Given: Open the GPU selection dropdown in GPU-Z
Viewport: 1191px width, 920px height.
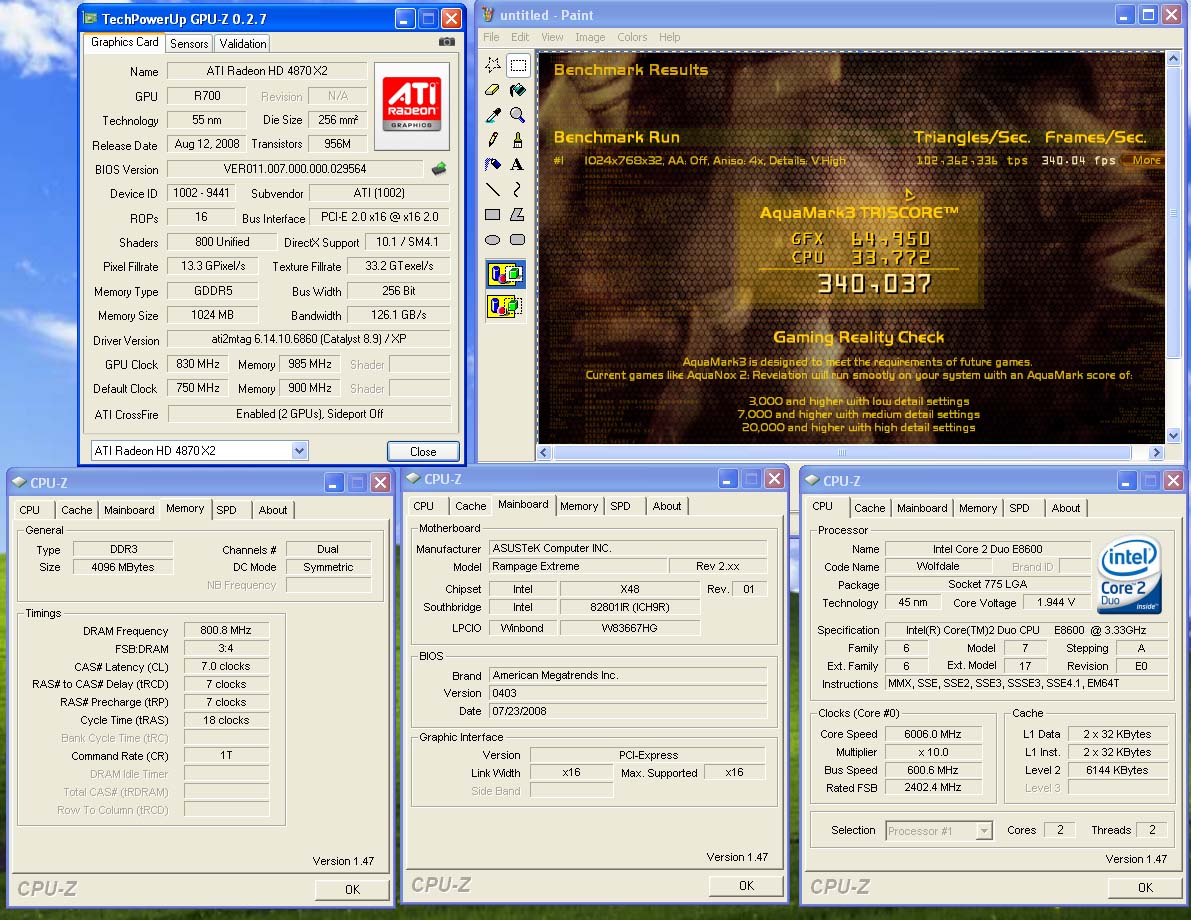Looking at the screenshot, I should (x=299, y=451).
